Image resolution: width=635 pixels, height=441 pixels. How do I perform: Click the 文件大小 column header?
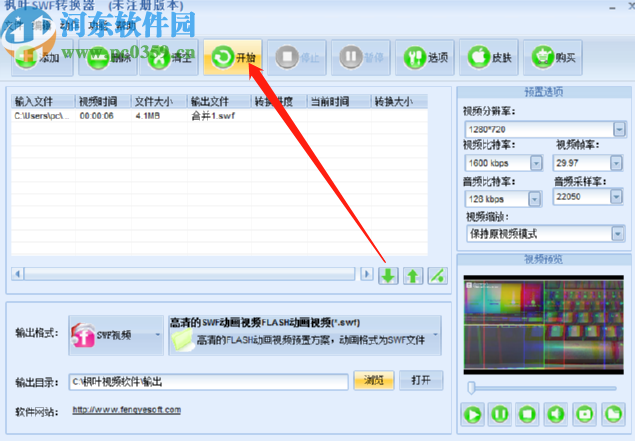pyautogui.click(x=159, y=101)
